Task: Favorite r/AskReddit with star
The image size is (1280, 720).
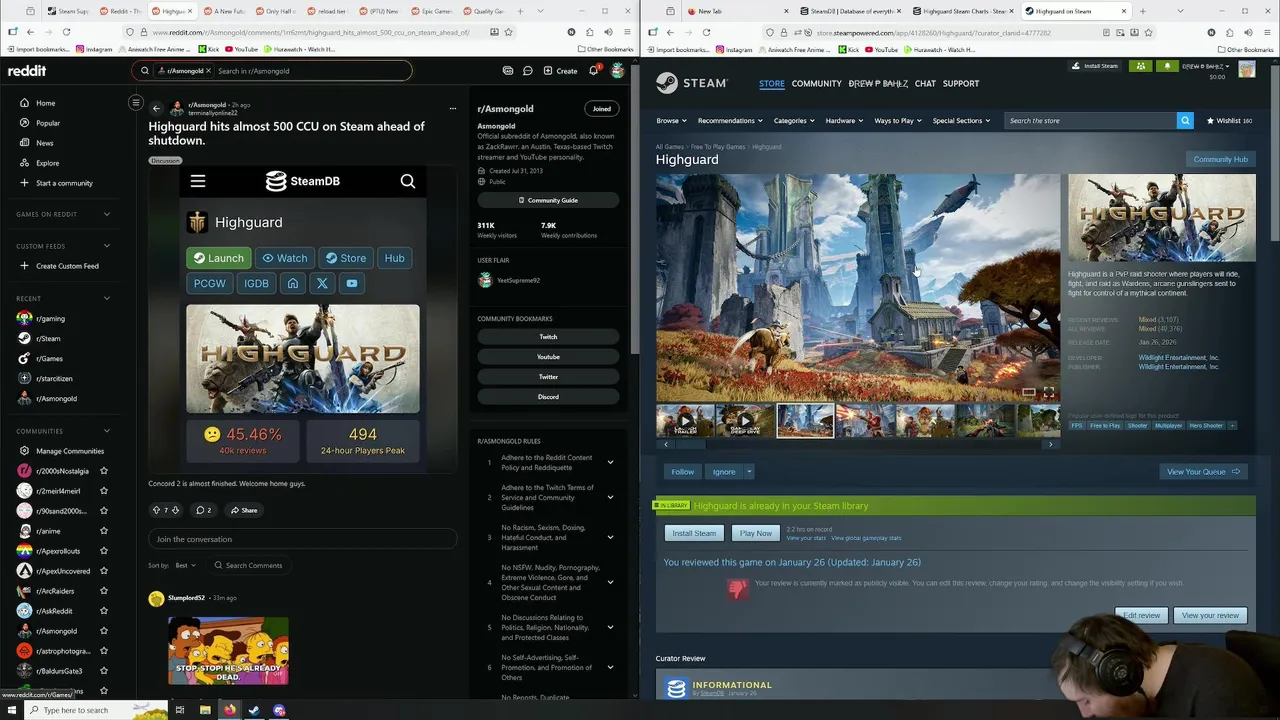Action: (104, 611)
